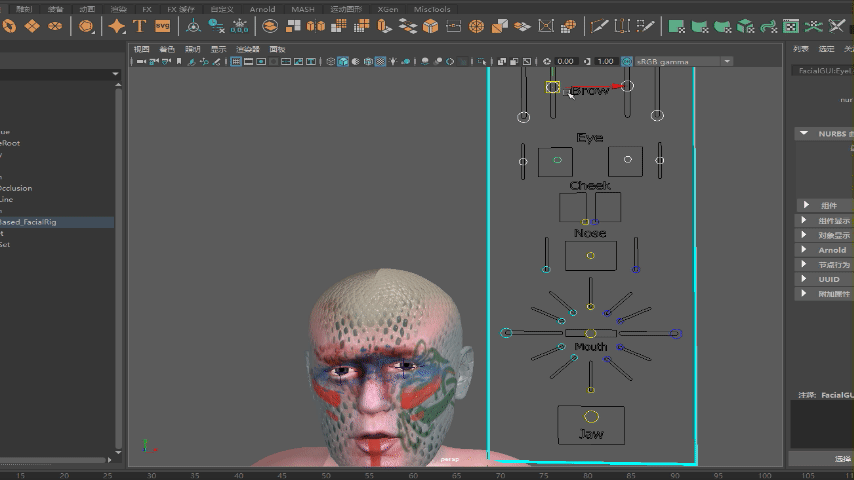Click the orange star shape shelf icon
The width and height of the screenshot is (854, 480).
coord(116,26)
